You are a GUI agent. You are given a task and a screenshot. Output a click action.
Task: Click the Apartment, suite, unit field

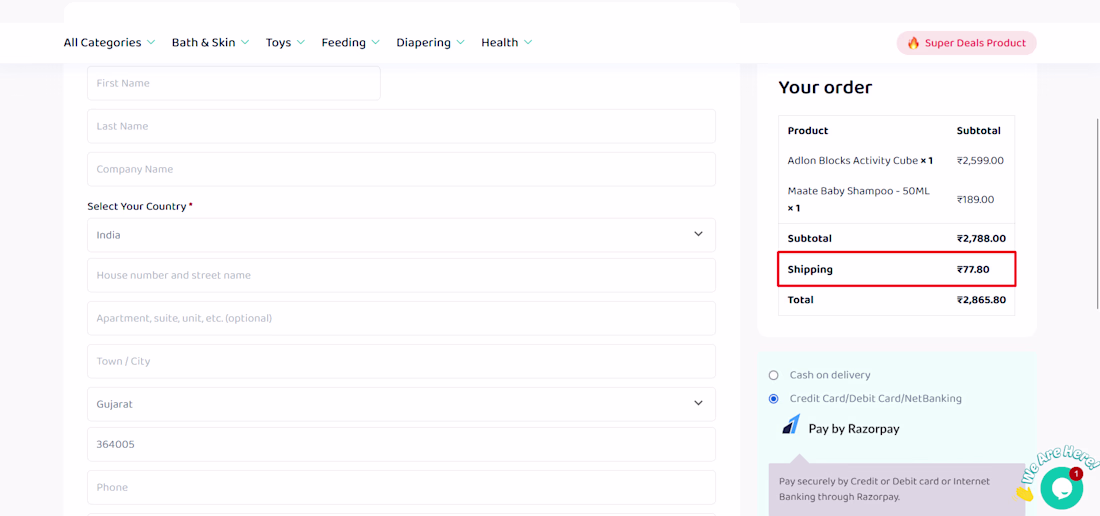tap(401, 318)
